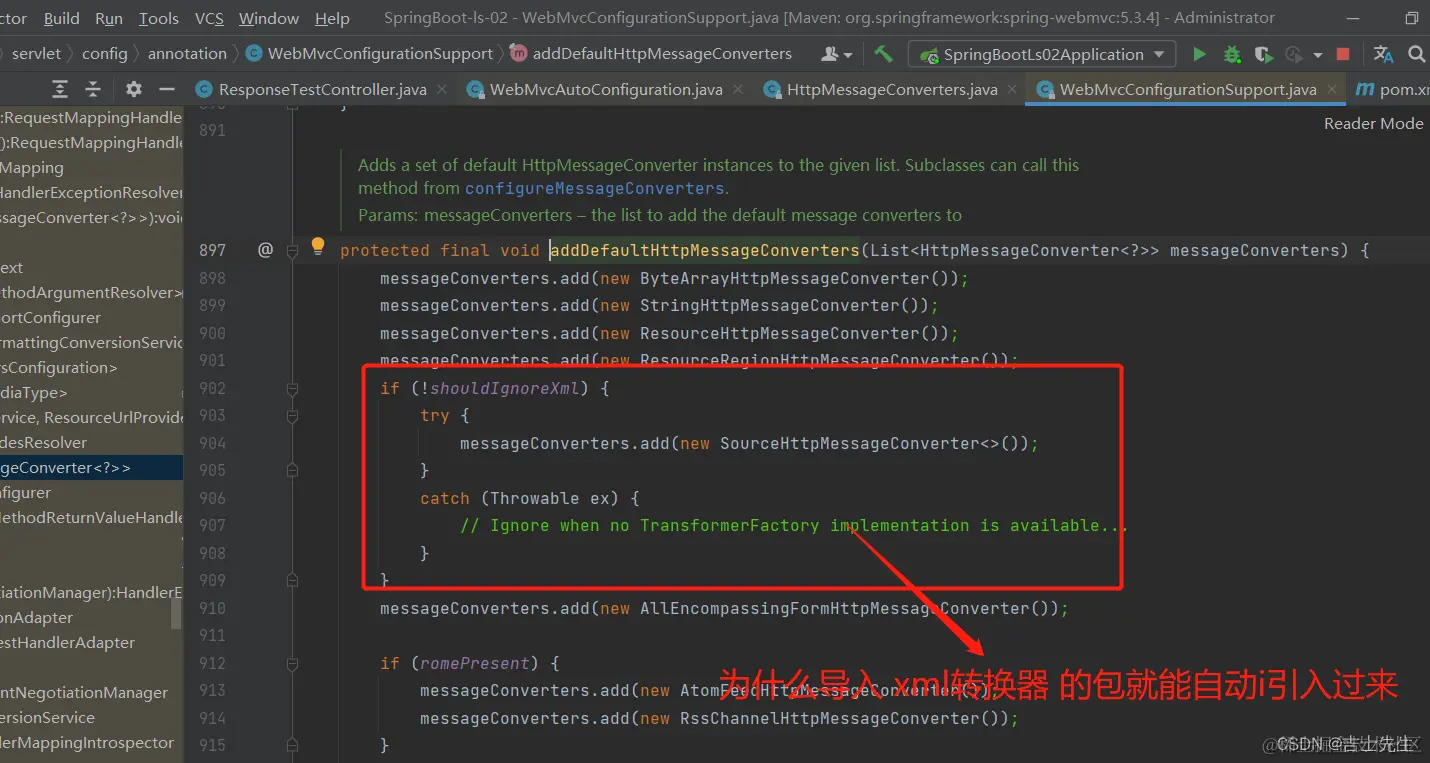
Task: Run with coverage shield icon
Action: click(x=1264, y=54)
